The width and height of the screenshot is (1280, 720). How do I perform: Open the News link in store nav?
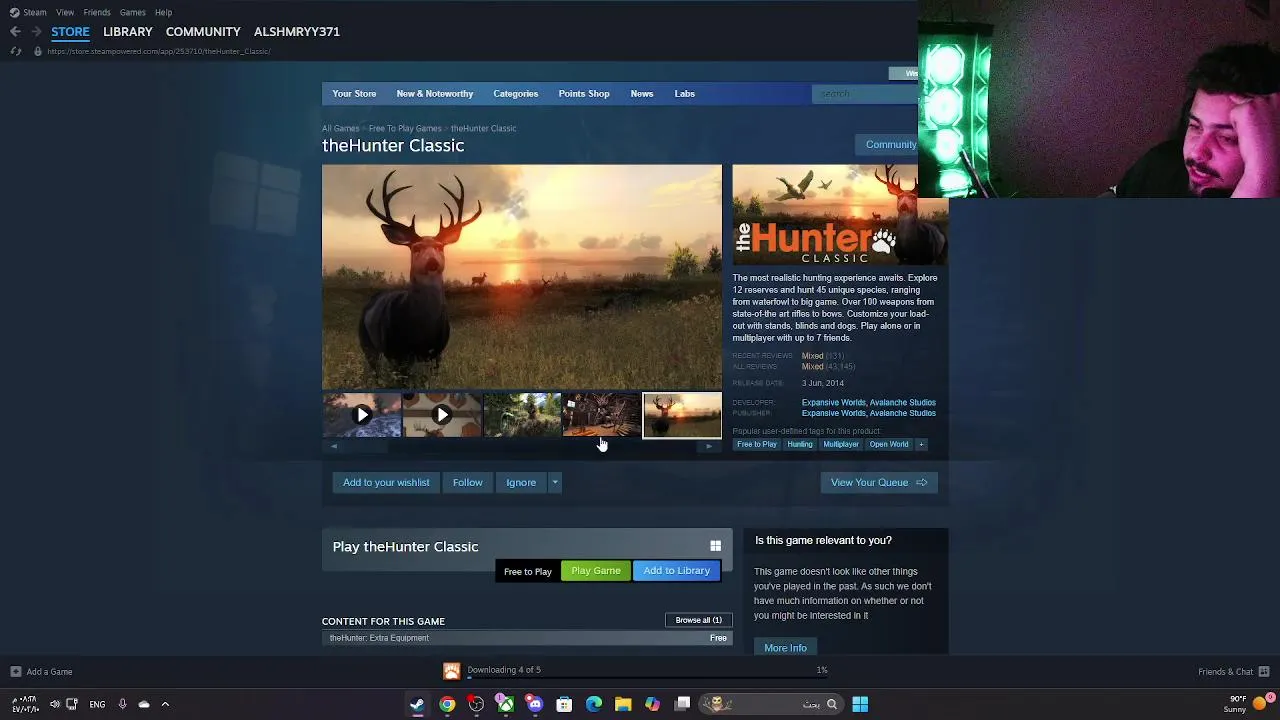(x=642, y=94)
